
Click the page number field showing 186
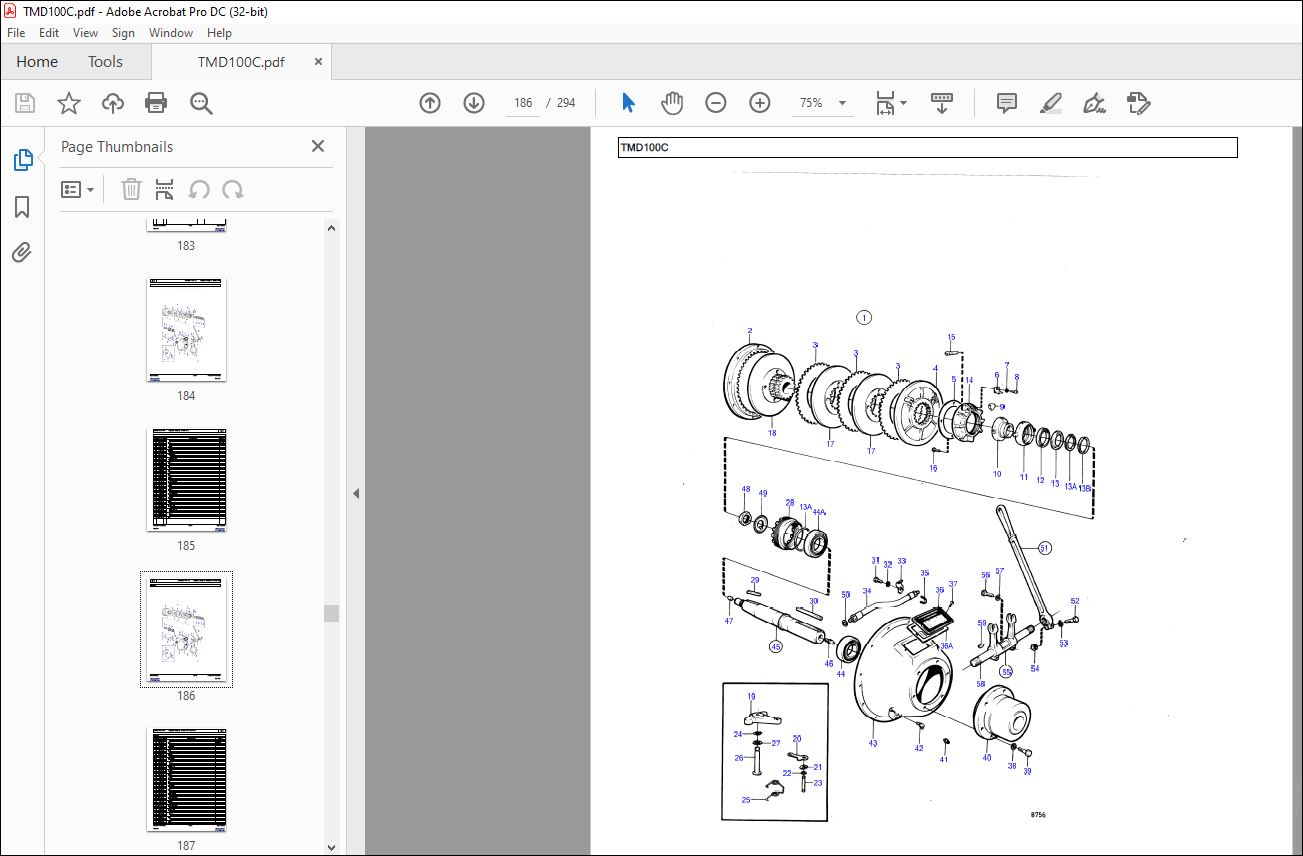[x=523, y=103]
